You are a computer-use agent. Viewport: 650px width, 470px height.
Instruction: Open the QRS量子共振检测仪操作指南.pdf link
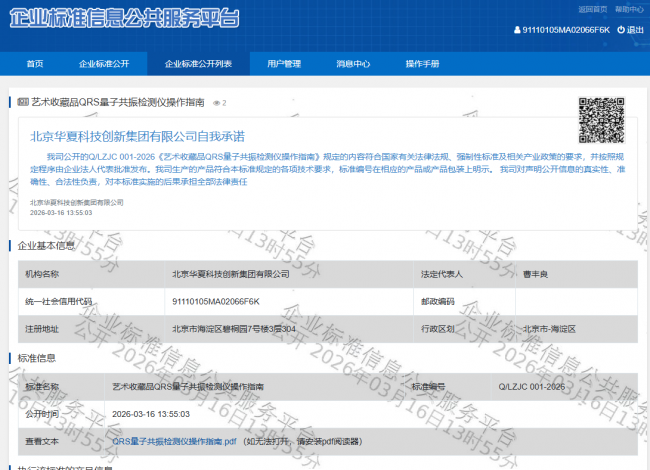tap(174, 441)
